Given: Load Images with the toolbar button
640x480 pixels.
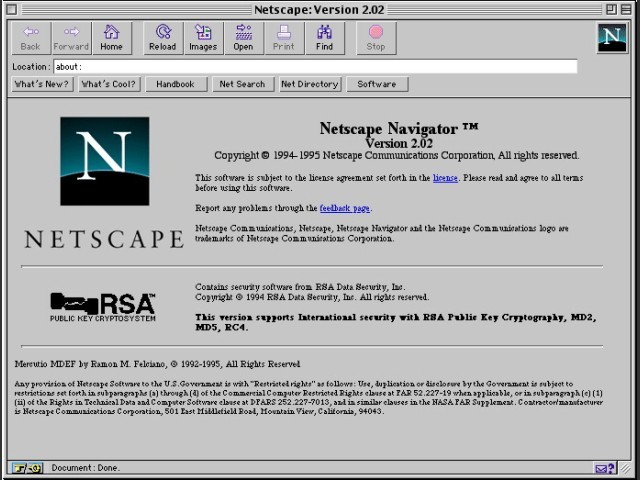Looking at the screenshot, I should (x=203, y=38).
